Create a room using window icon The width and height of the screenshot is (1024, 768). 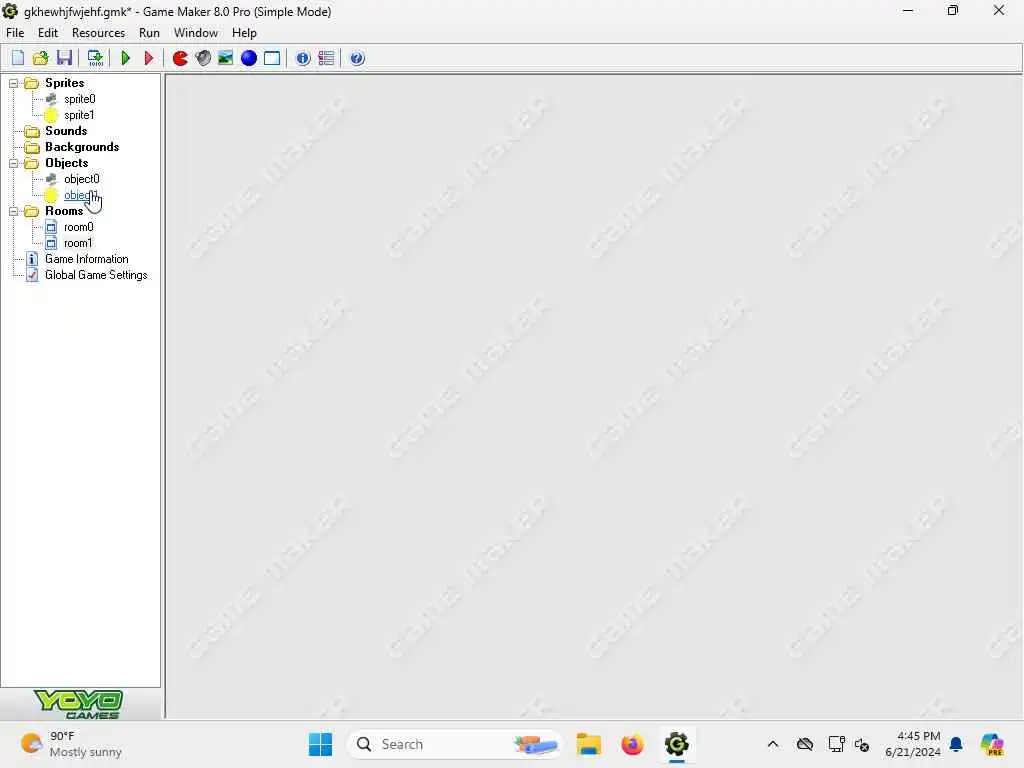point(272,58)
